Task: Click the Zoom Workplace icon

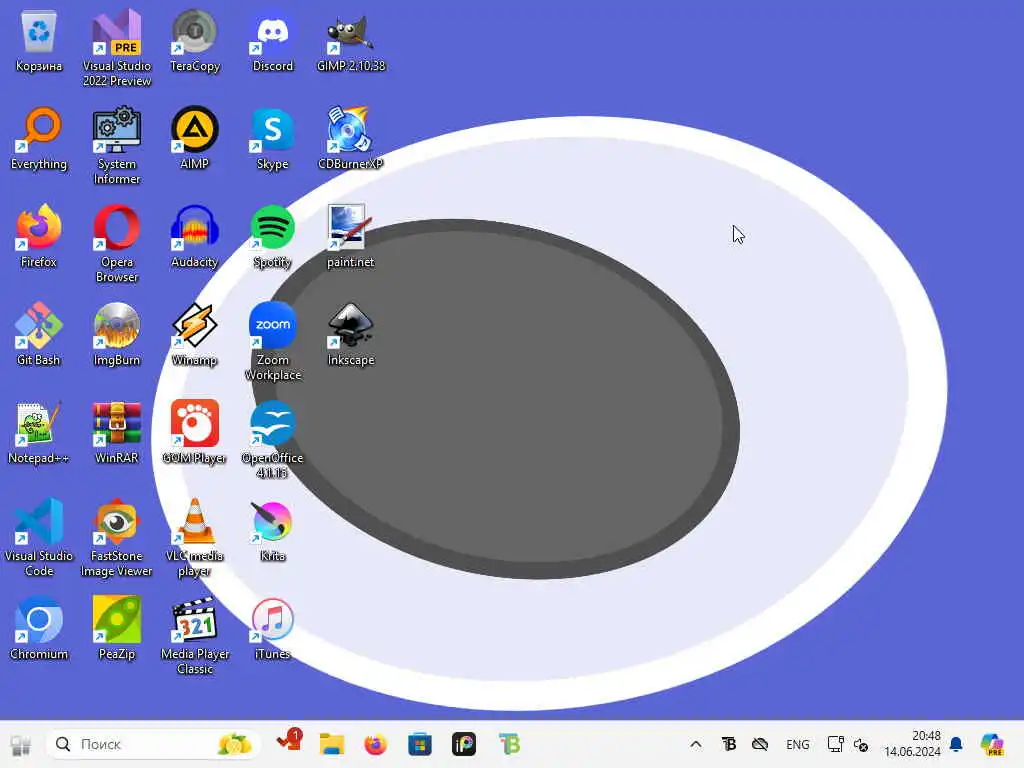Action: coord(272,342)
